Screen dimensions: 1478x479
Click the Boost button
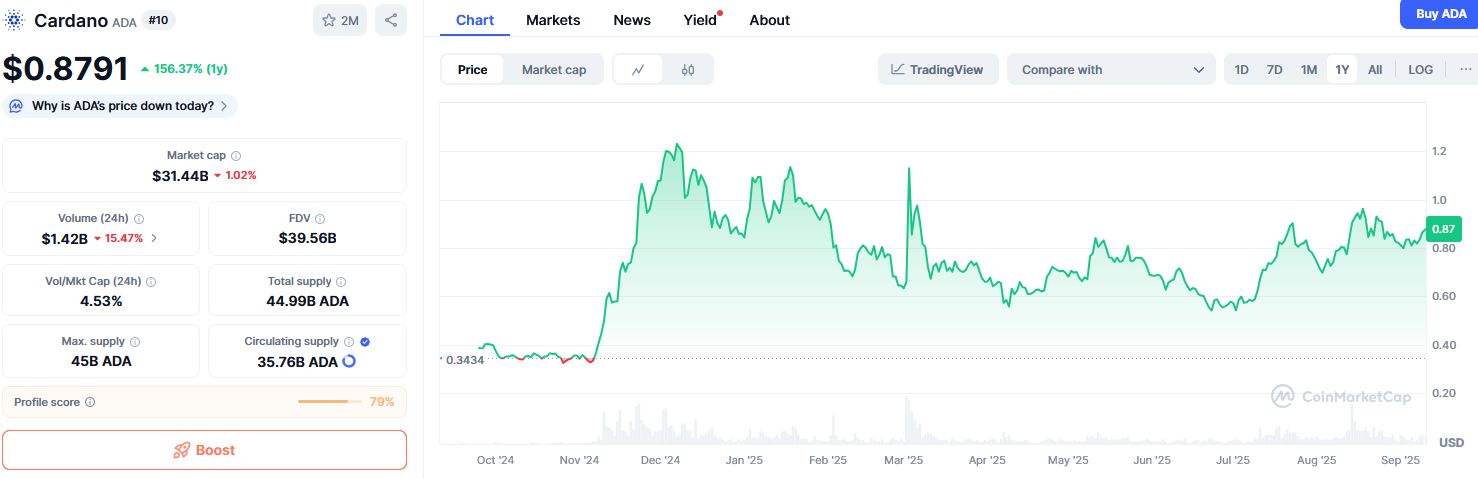point(204,450)
